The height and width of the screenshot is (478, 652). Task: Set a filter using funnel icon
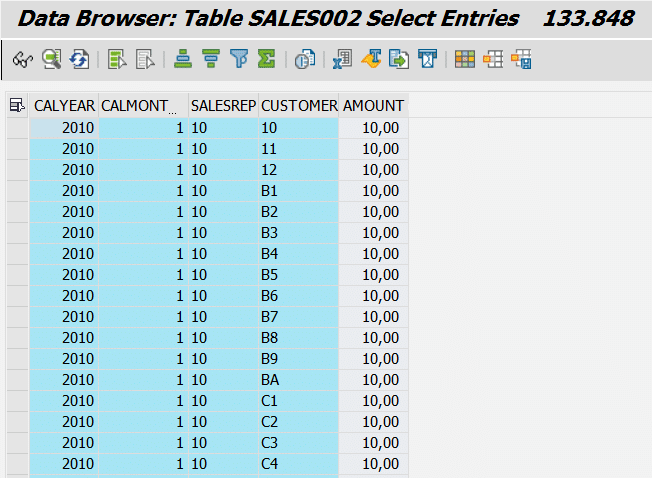(238, 60)
